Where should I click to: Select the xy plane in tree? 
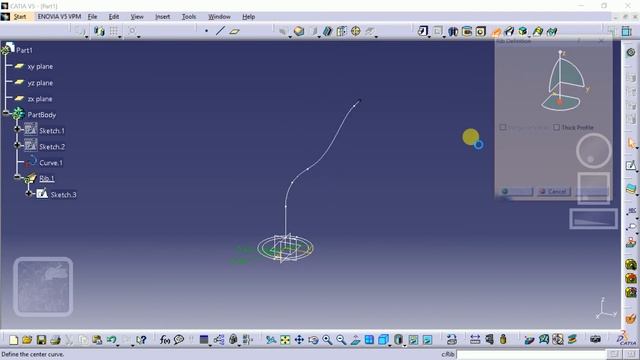[x=40, y=67]
